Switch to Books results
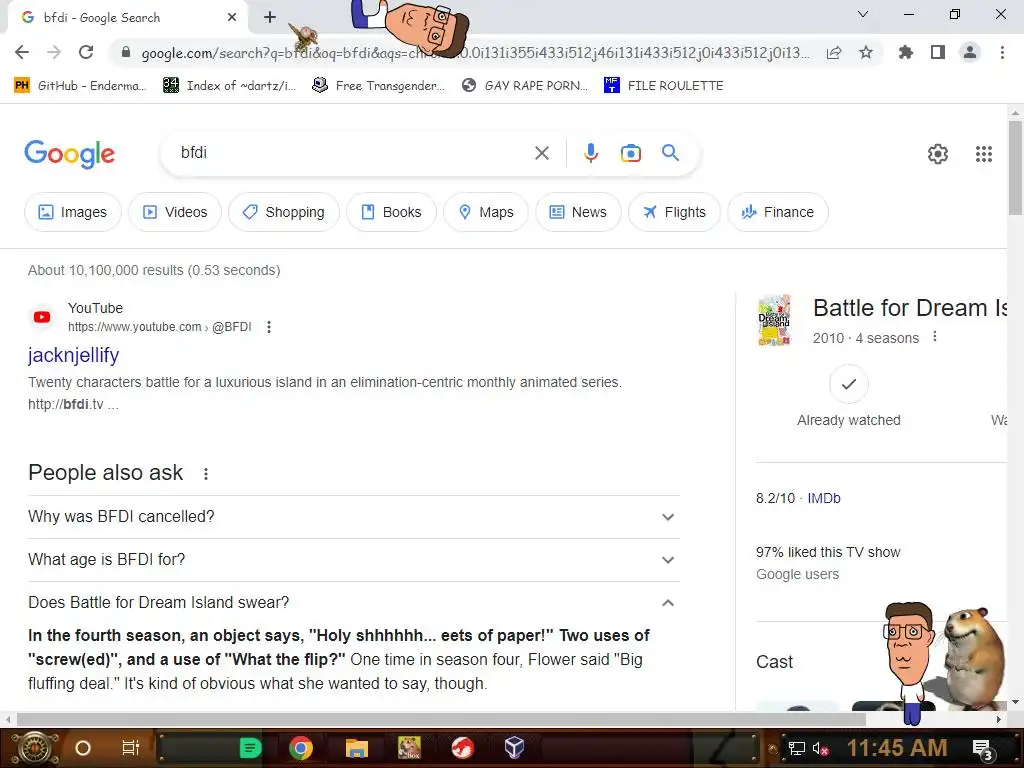The height and width of the screenshot is (768, 1024). pos(391,212)
